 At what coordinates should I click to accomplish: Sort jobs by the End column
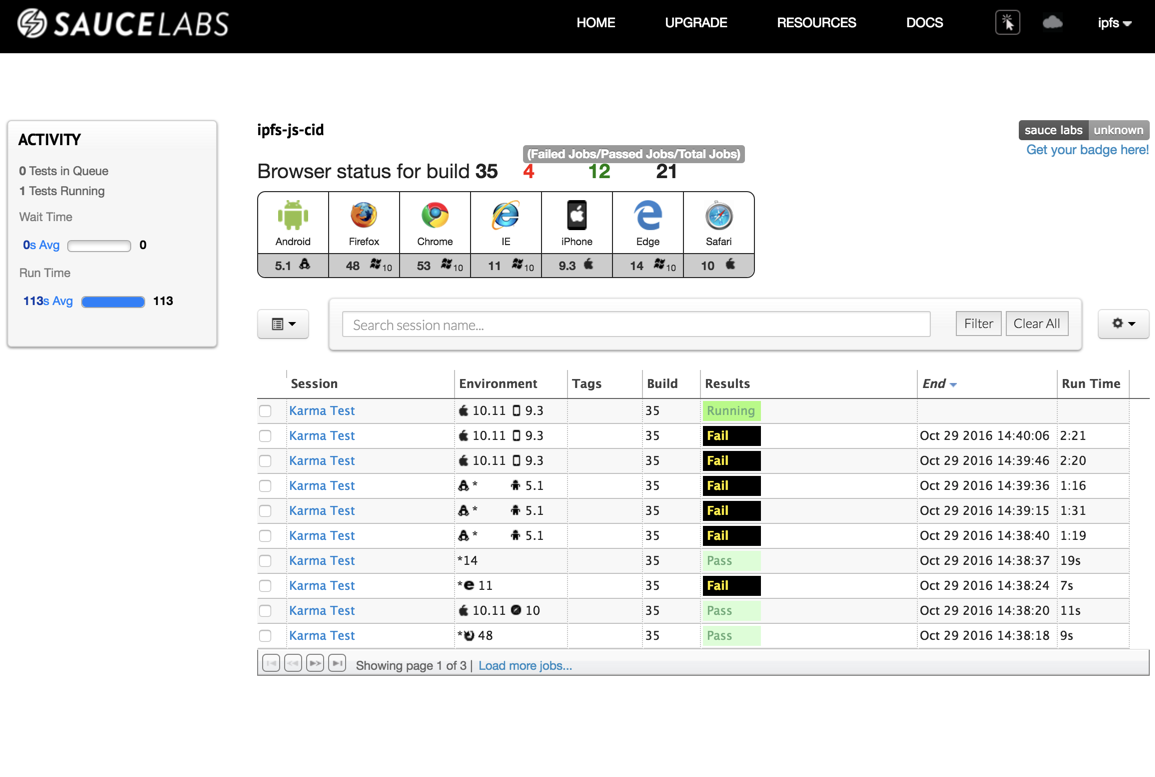click(939, 384)
